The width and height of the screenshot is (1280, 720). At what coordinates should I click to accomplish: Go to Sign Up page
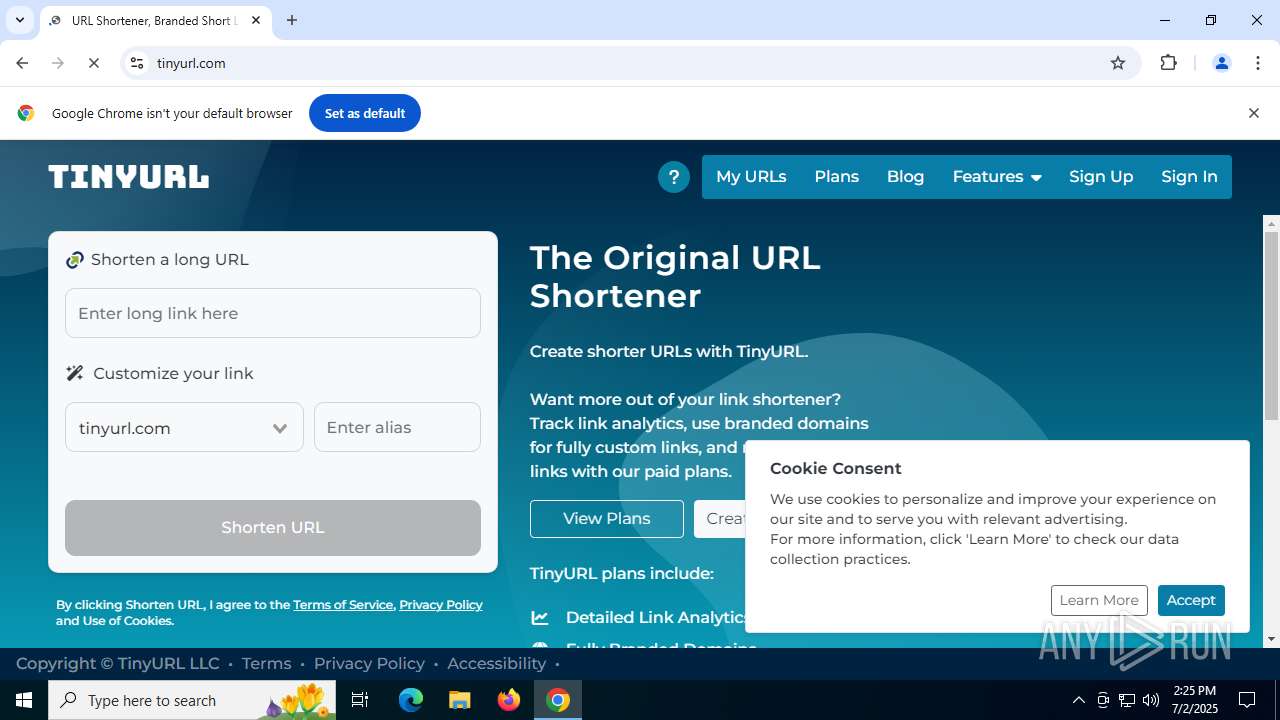[x=1101, y=177]
